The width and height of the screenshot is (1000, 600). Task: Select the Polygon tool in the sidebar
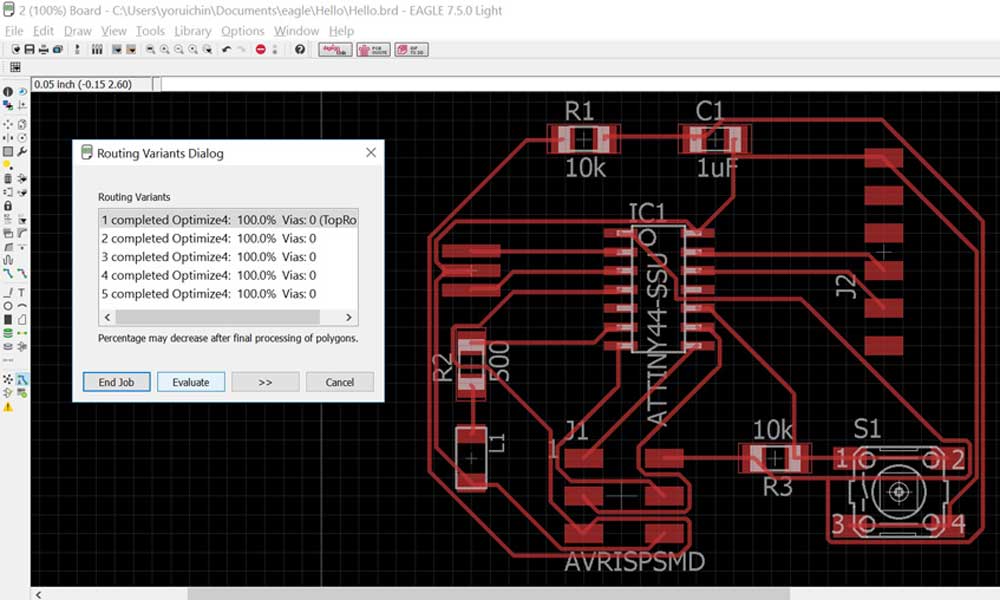coord(22,319)
